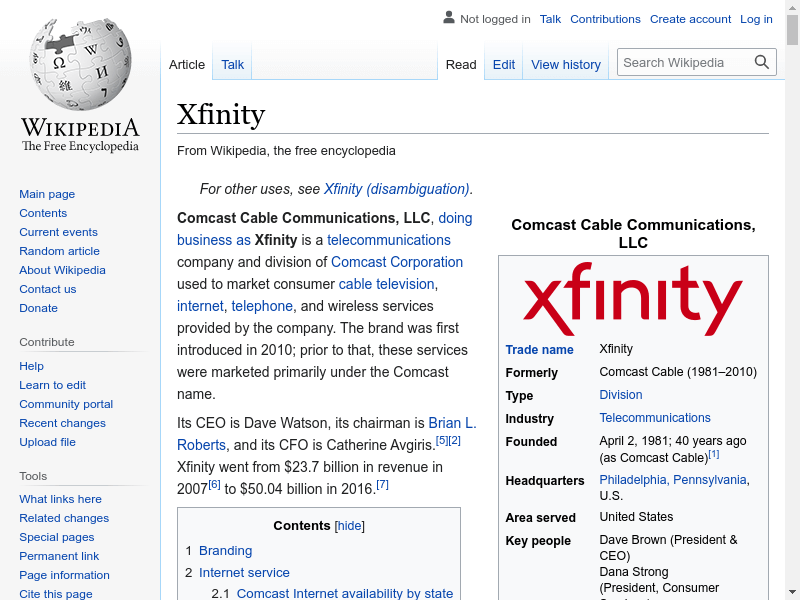Open the telephone link
This screenshot has height=600, width=800.
(262, 306)
